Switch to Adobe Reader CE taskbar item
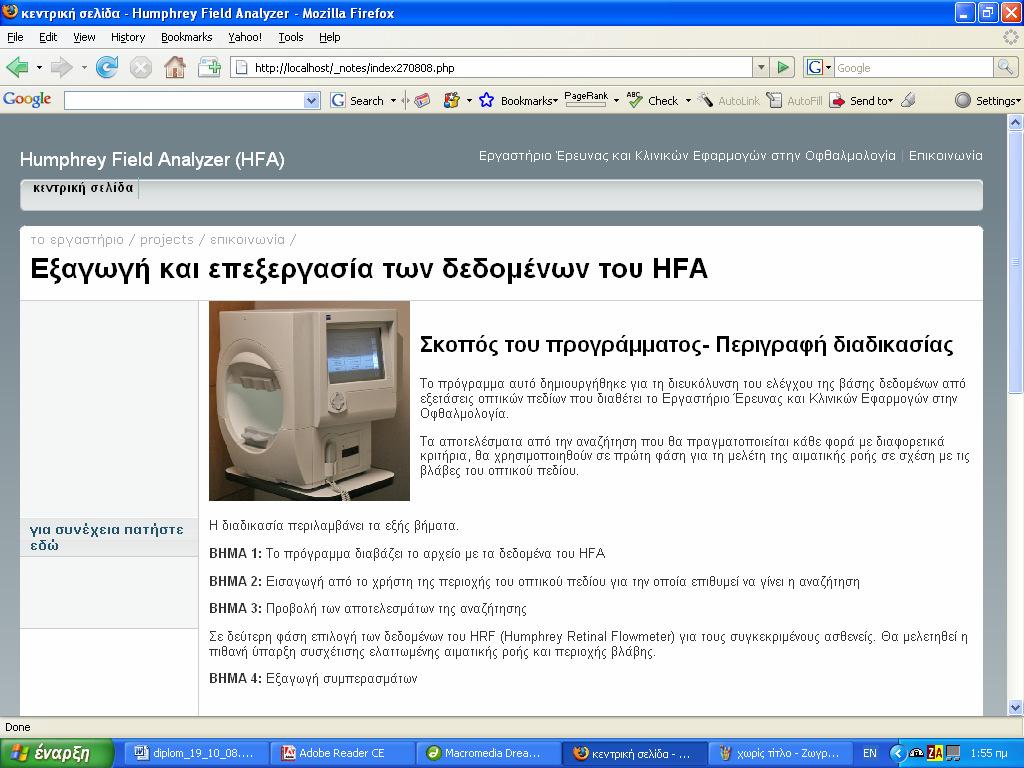 [x=342, y=753]
